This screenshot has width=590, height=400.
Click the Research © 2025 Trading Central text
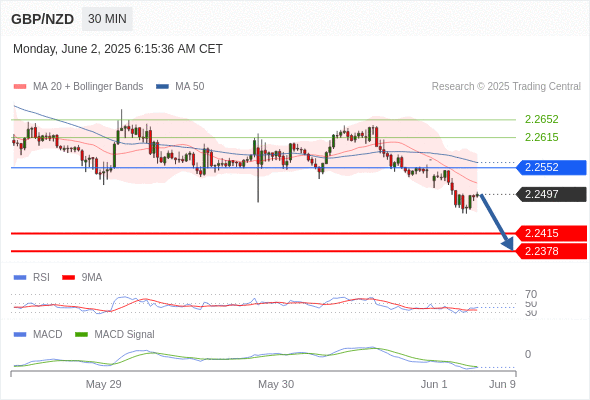point(506,87)
